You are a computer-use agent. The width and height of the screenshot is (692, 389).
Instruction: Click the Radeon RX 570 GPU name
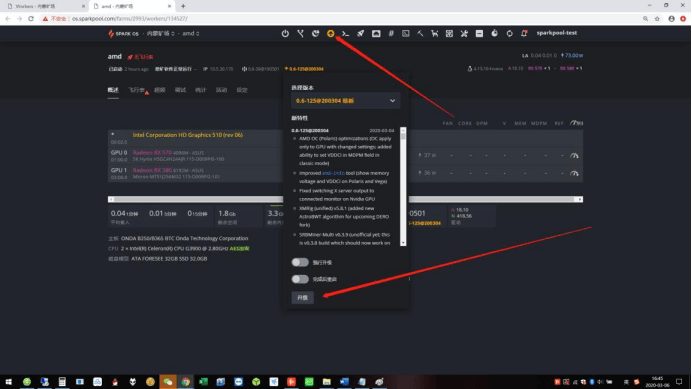[152, 153]
